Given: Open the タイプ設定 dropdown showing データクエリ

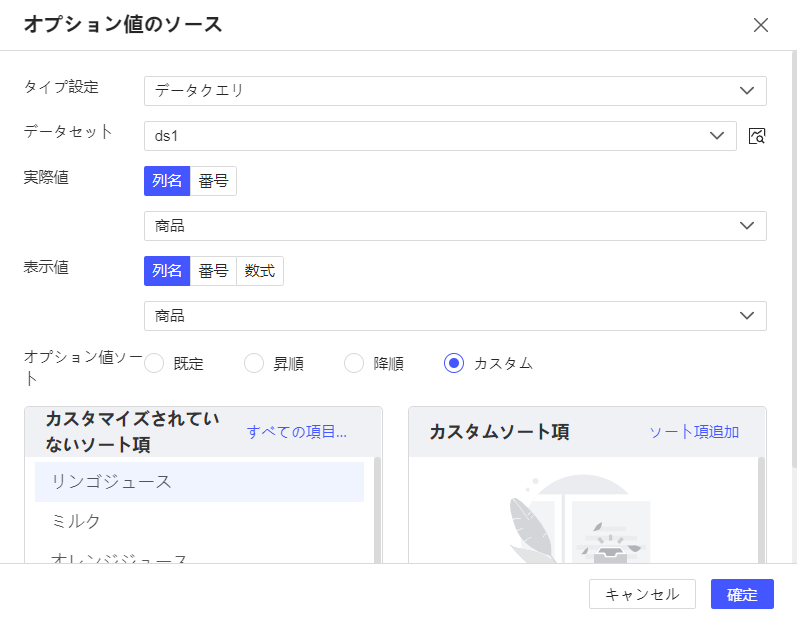Looking at the screenshot, I should coord(455,91).
